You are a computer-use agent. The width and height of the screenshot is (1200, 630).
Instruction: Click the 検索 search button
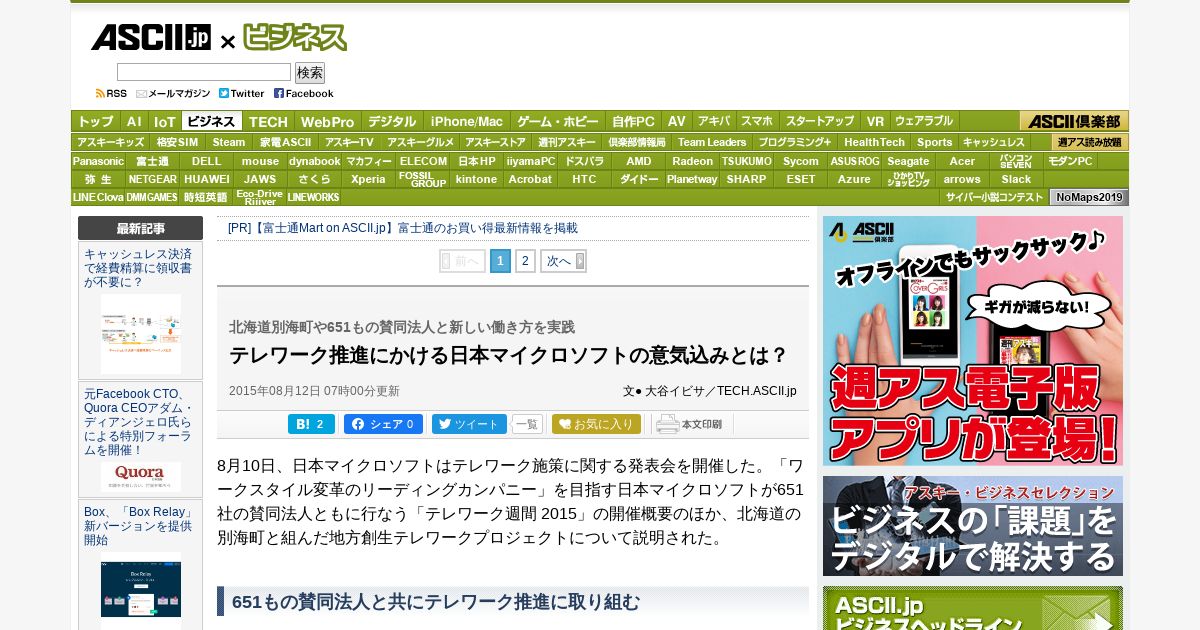310,73
